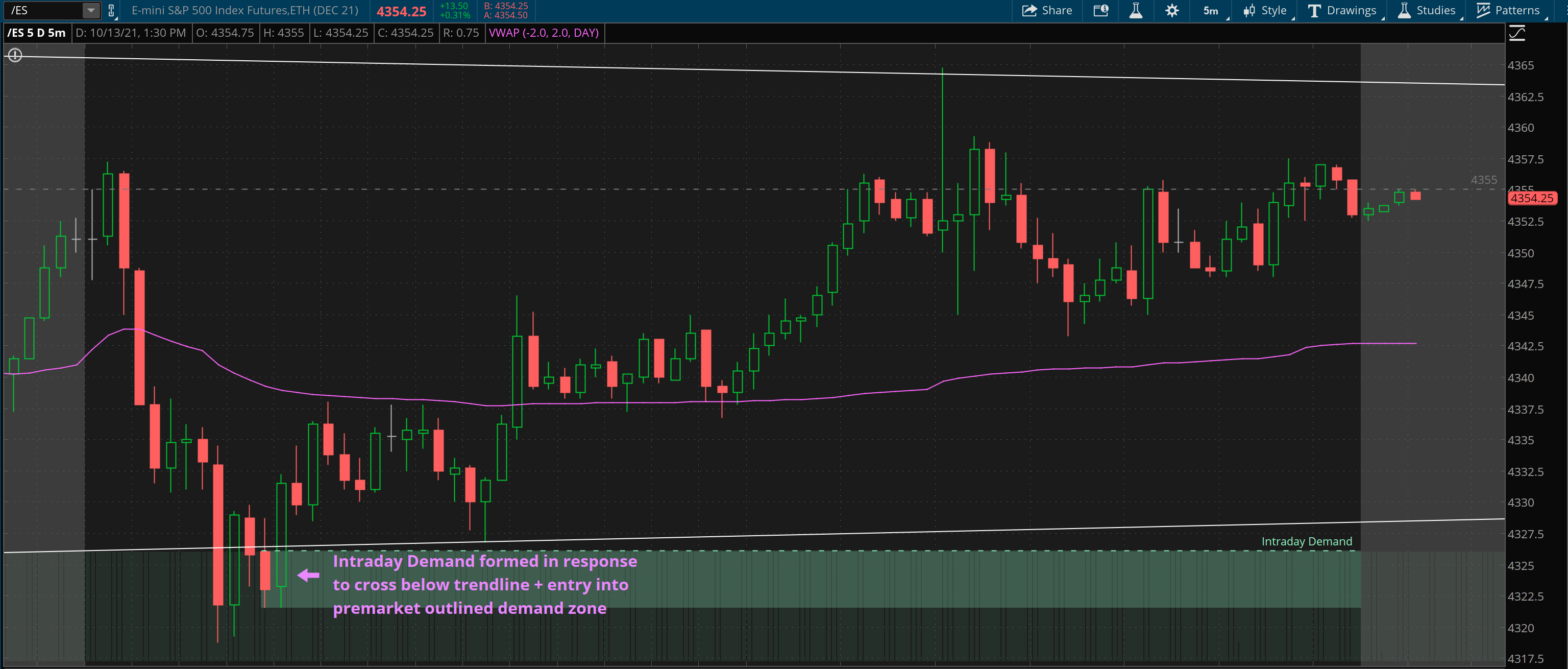The height and width of the screenshot is (669, 1568).
Task: Open the Style menu icon
Action: pos(1249,10)
